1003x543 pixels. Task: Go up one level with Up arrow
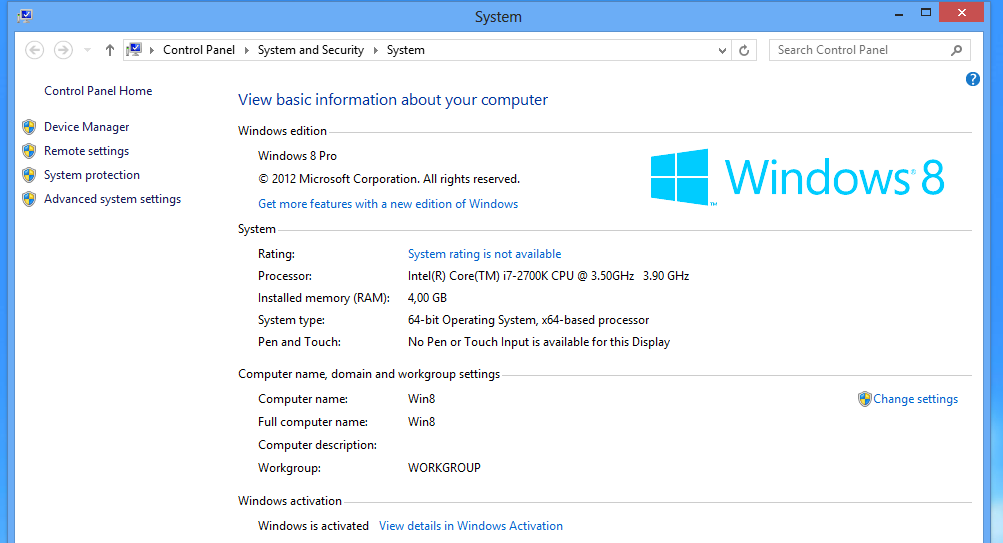tap(109, 50)
